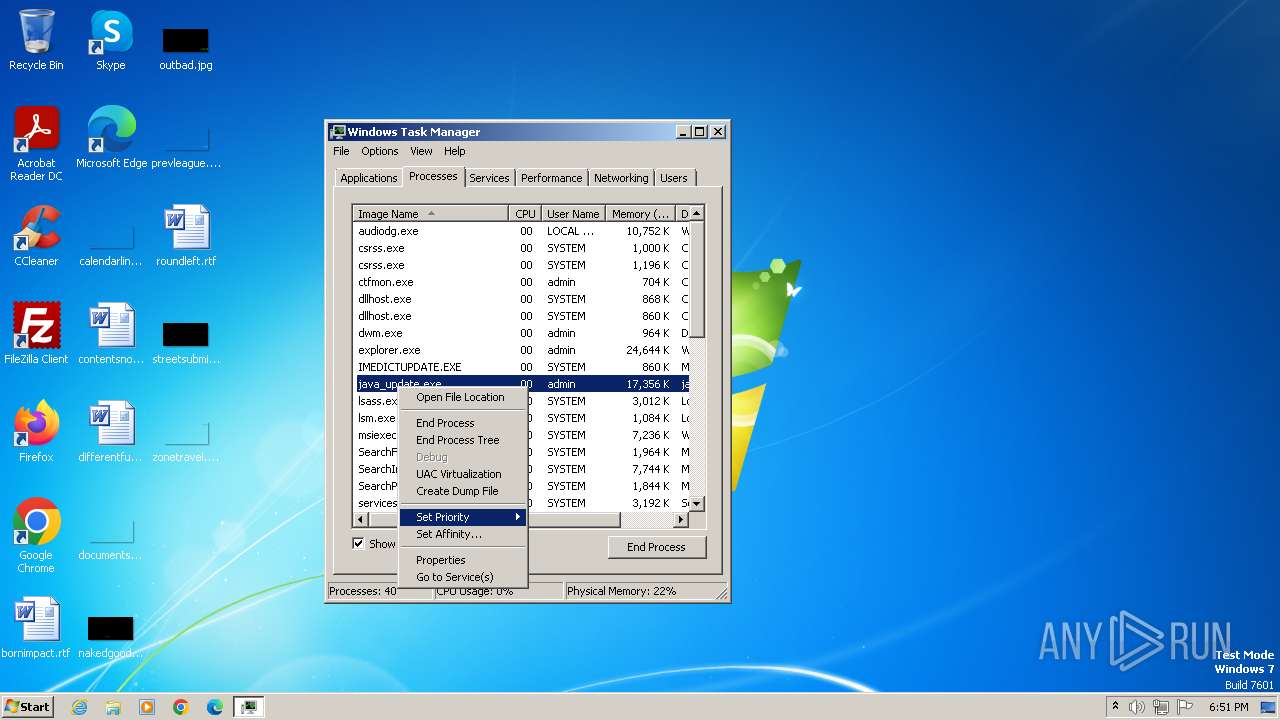Viewport: 1280px width, 720px height.
Task: Open the View menu
Action: pos(421,151)
